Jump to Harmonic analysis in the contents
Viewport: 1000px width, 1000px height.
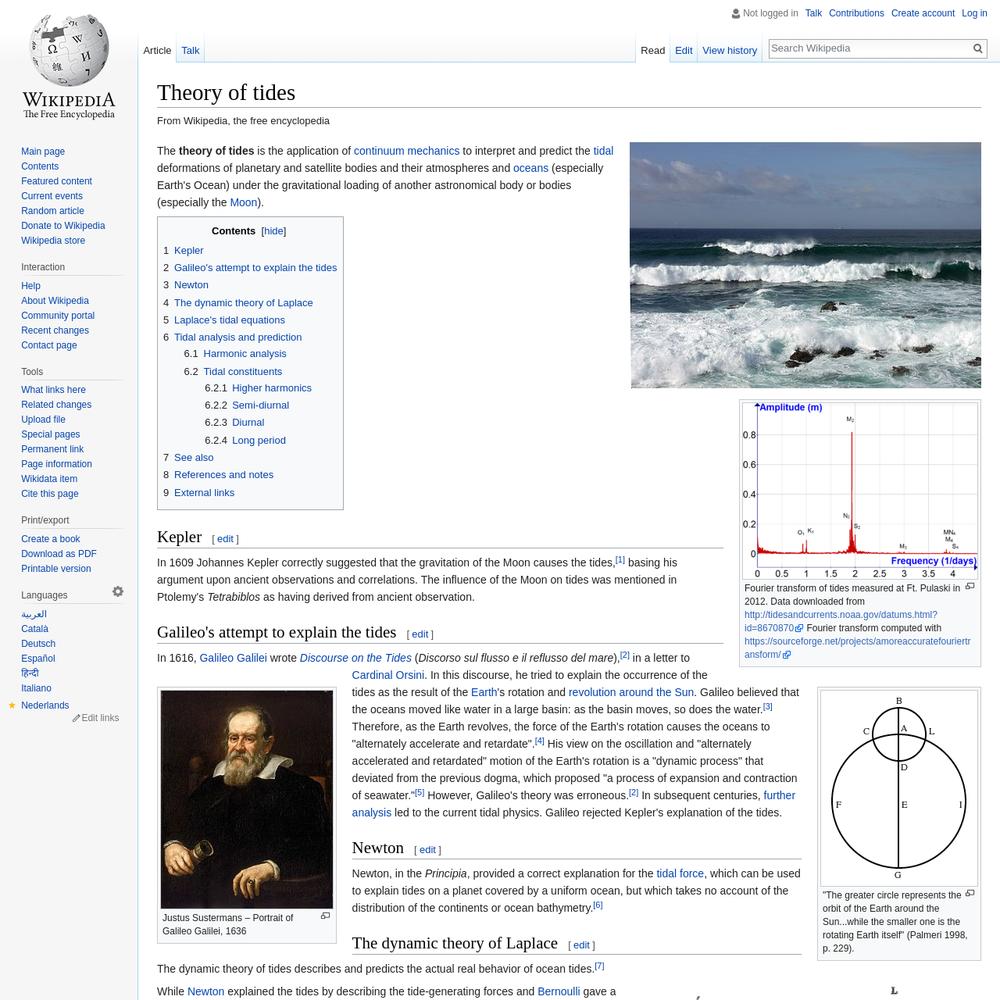[245, 353]
